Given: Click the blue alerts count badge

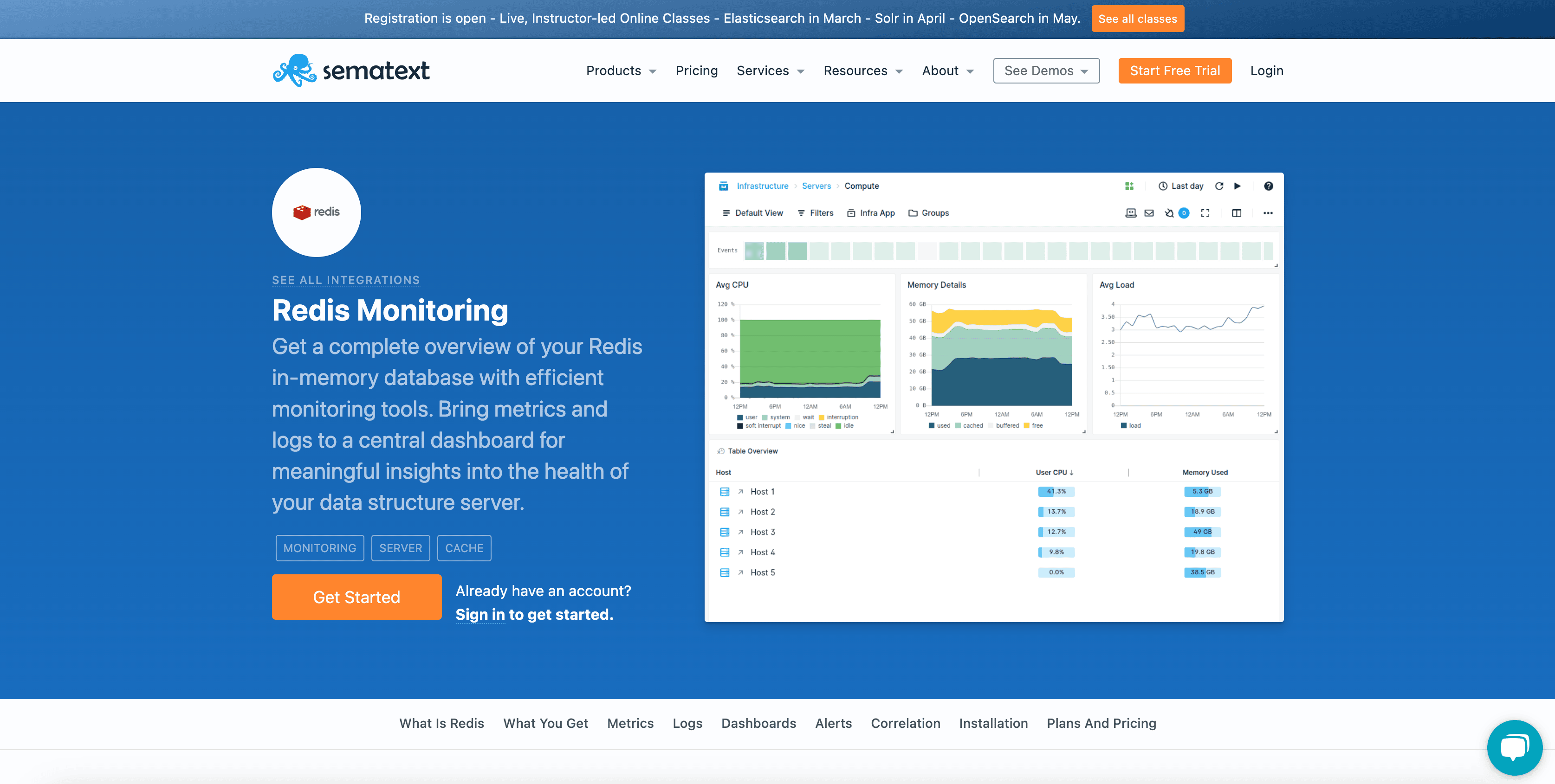Looking at the screenshot, I should pos(1184,213).
